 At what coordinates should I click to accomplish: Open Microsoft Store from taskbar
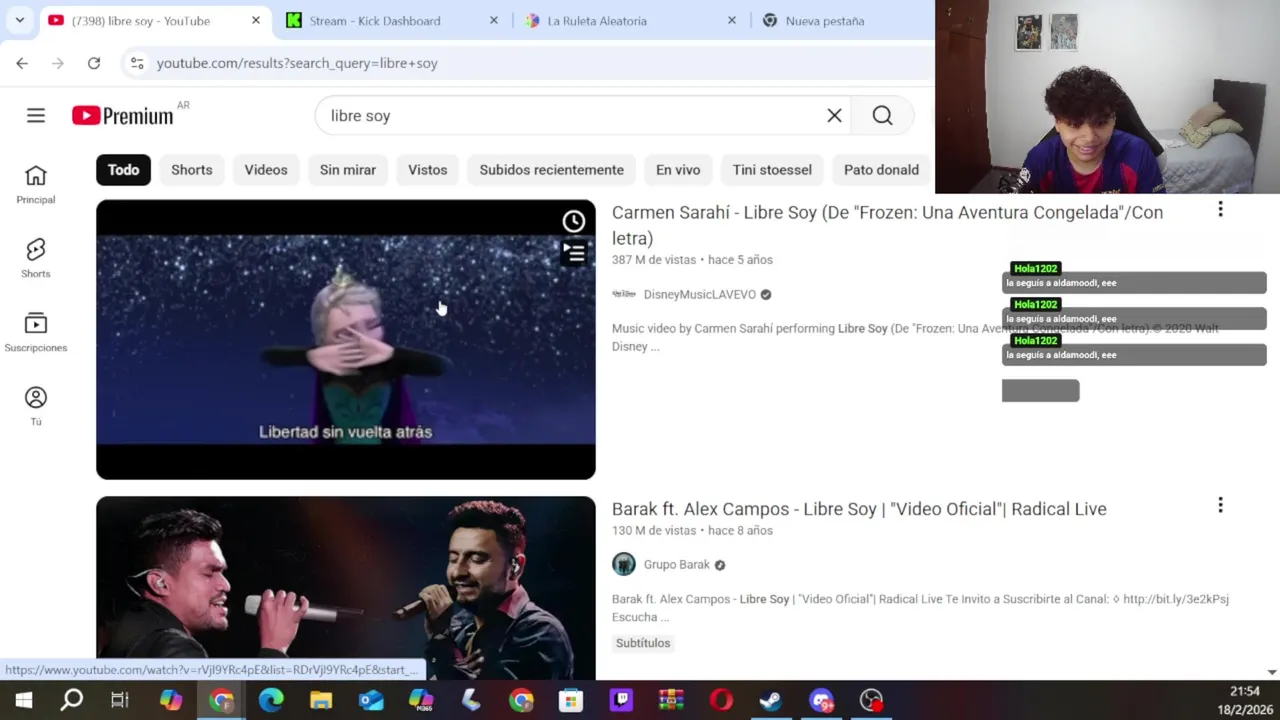click(571, 700)
